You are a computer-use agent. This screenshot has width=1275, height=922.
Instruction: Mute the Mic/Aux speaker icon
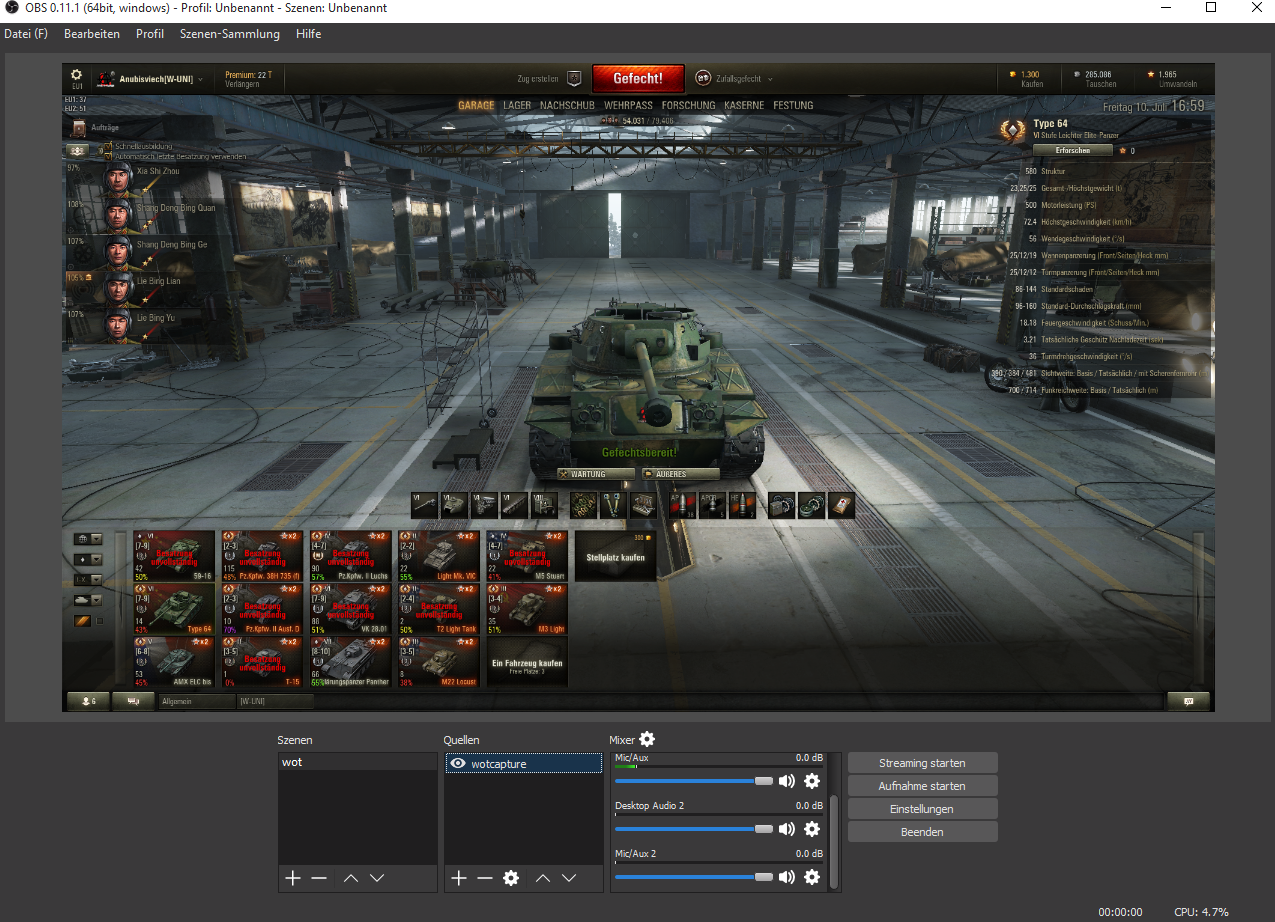(787, 781)
